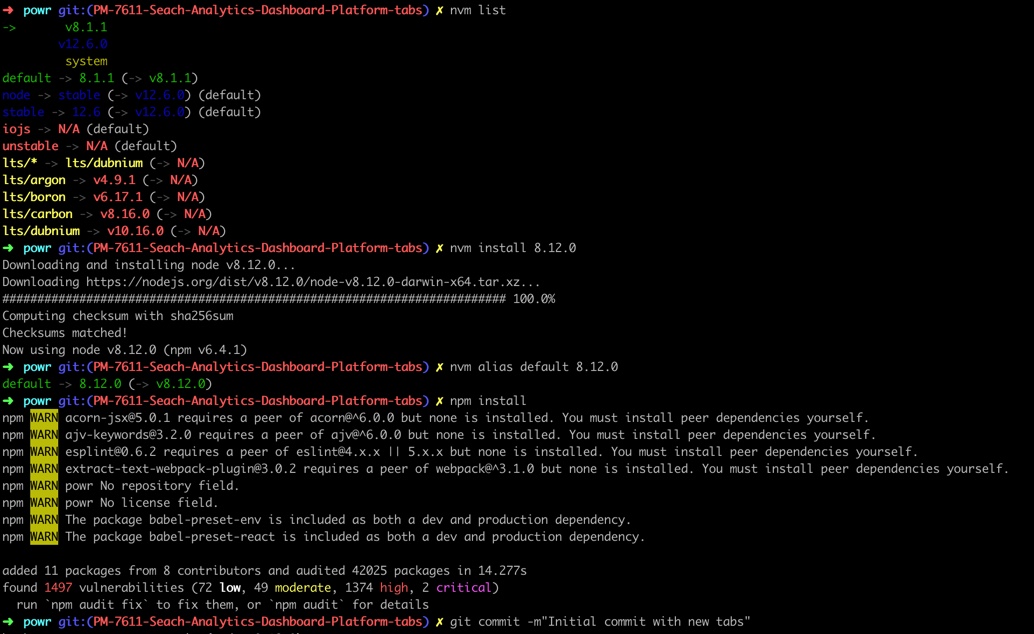Select the lts/boron alias name
The height and width of the screenshot is (634, 1034).
(34, 197)
